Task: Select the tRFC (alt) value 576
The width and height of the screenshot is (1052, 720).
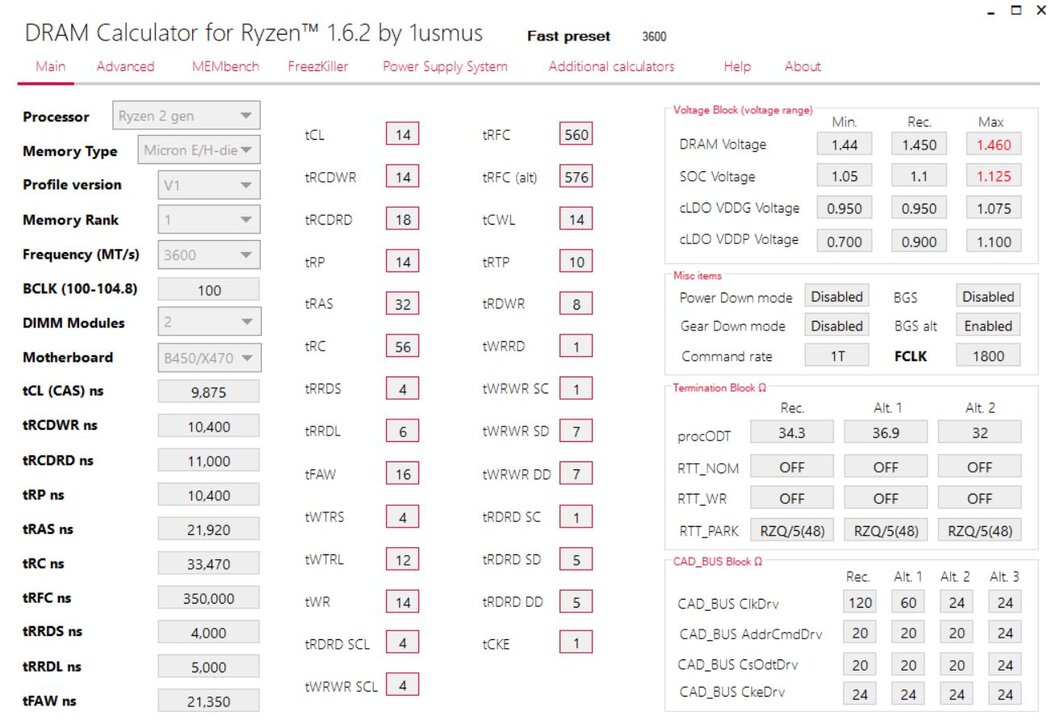Action: 576,176
